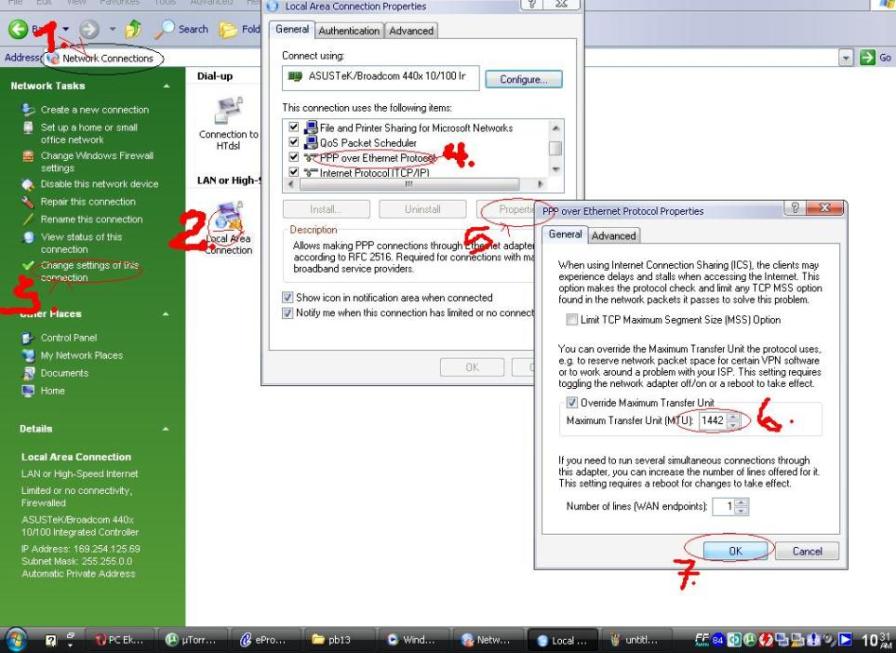
Task: Open My Network Places link
Action: click(x=81, y=356)
